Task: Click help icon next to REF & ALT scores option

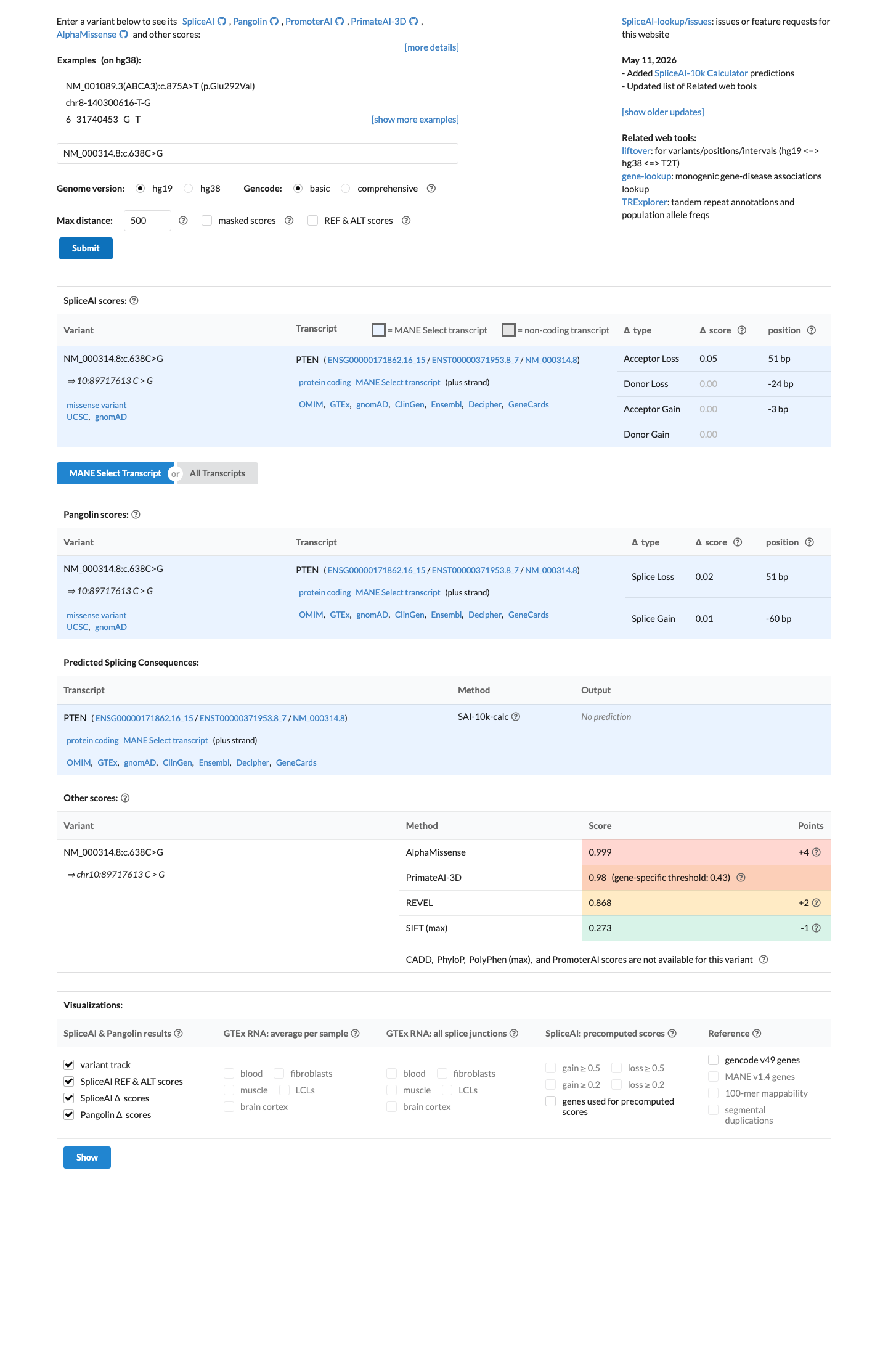Action: pos(406,221)
